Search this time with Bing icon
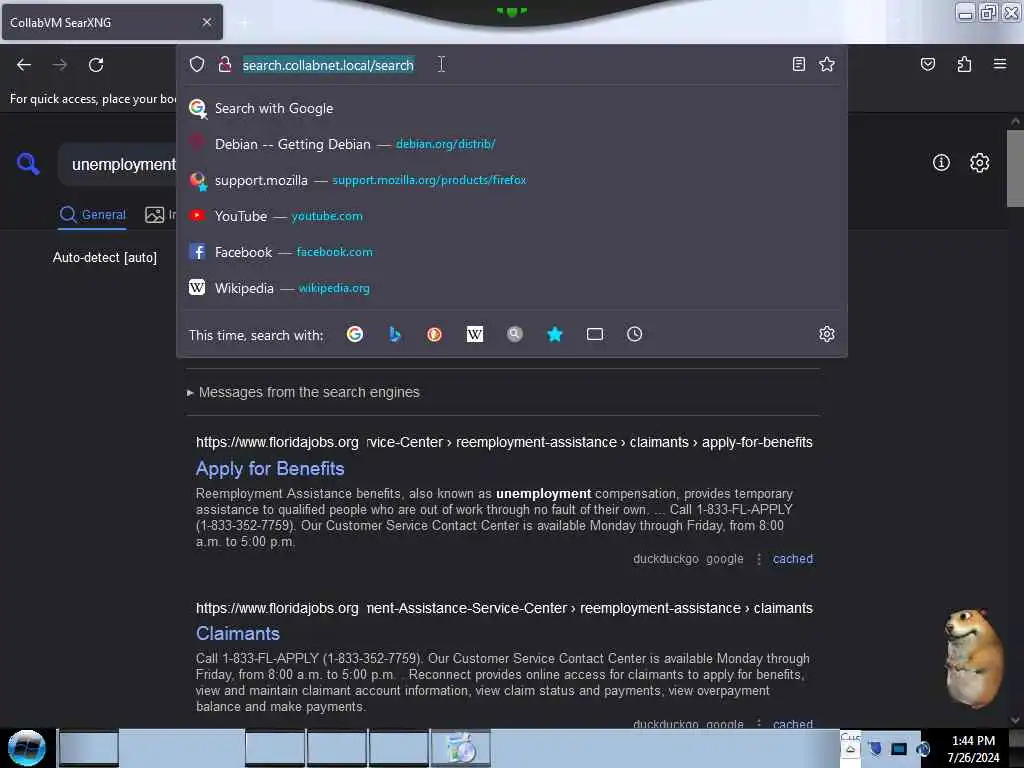Viewport: 1024px width, 768px height. pos(394,334)
